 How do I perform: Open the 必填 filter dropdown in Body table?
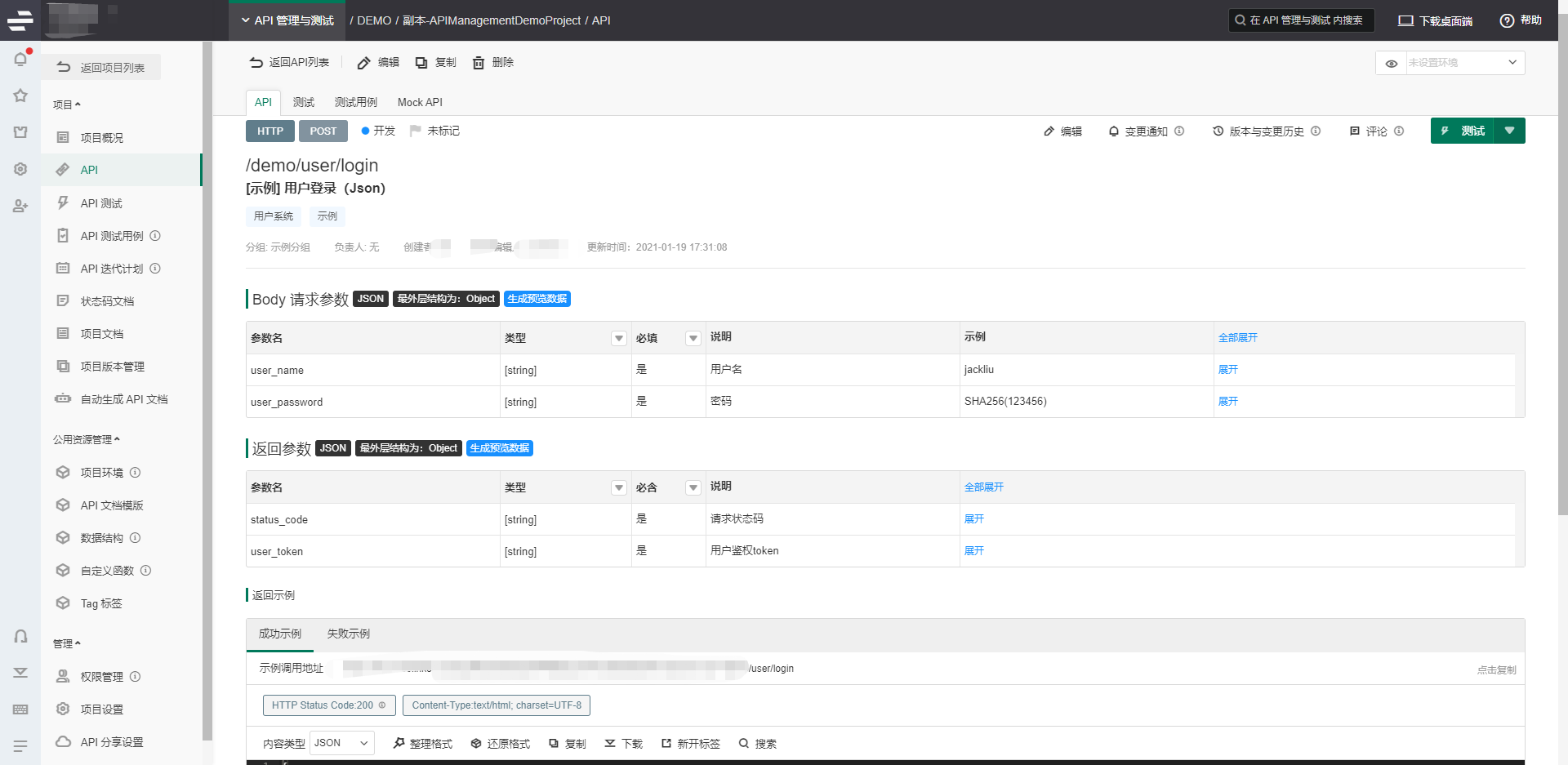[693, 338]
